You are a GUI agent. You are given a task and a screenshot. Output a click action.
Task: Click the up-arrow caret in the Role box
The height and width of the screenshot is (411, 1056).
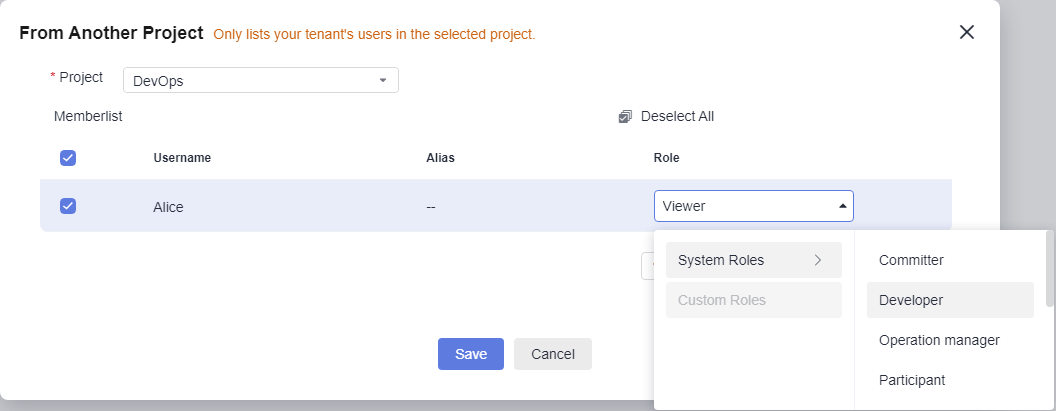pos(842,206)
